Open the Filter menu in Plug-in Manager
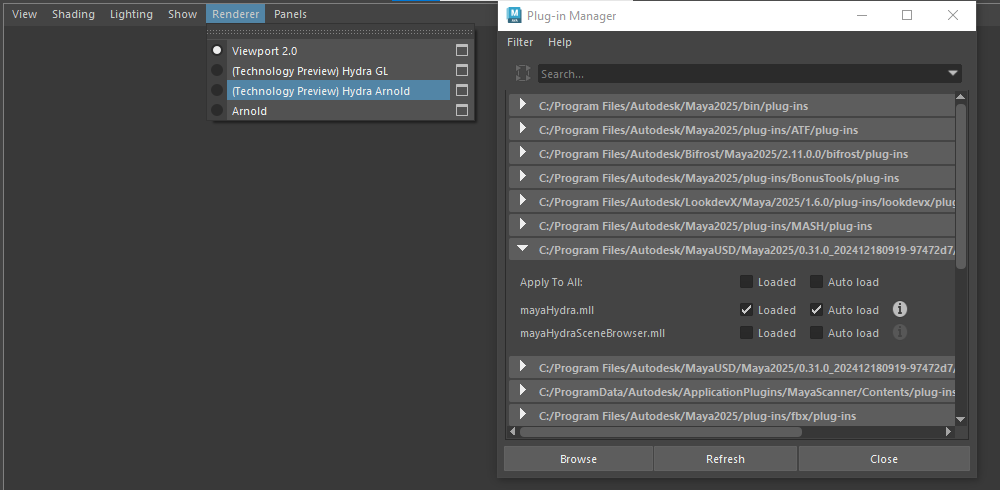Image resolution: width=1000 pixels, height=490 pixels. pyautogui.click(x=520, y=42)
